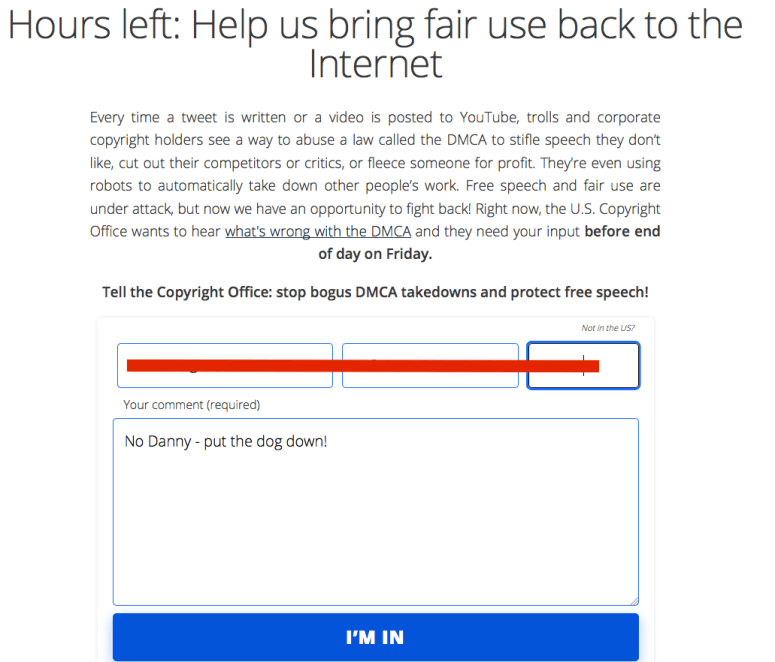The height and width of the screenshot is (662, 775).
Task: Click the word "Internet" in the headline
Action: 375,64
